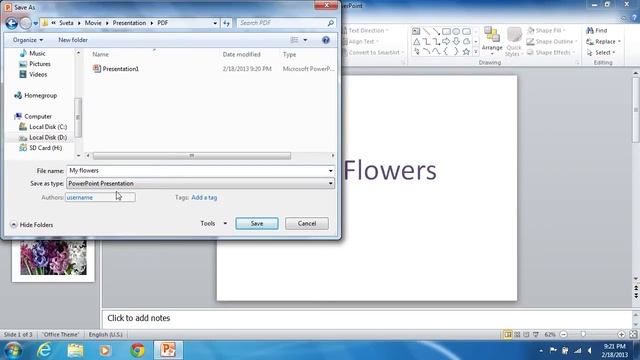
Task: Select the Rounded Rectangle shape in gallery
Action: coord(466,31)
